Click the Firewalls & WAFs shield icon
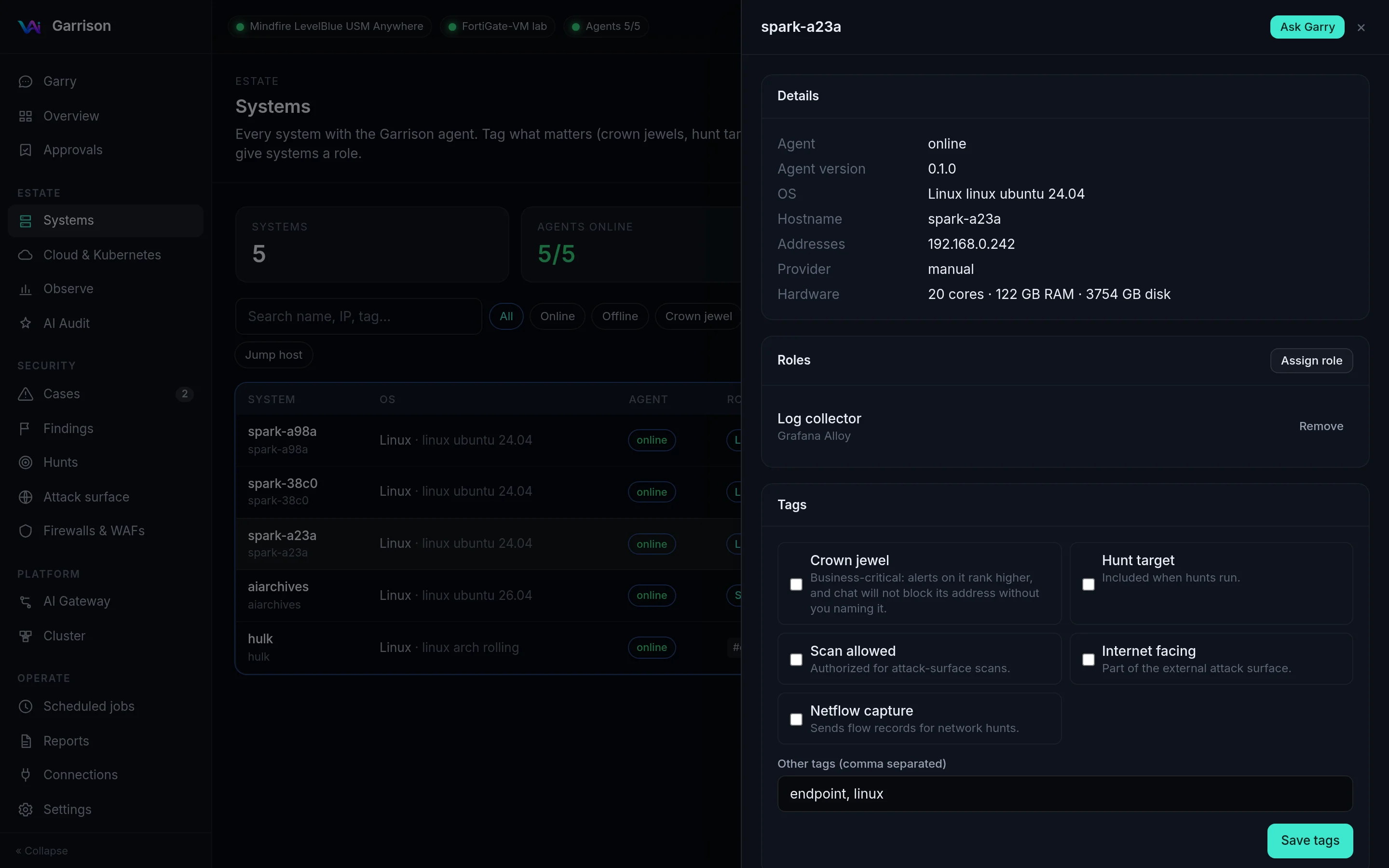This screenshot has height=868, width=1389. (x=25, y=530)
